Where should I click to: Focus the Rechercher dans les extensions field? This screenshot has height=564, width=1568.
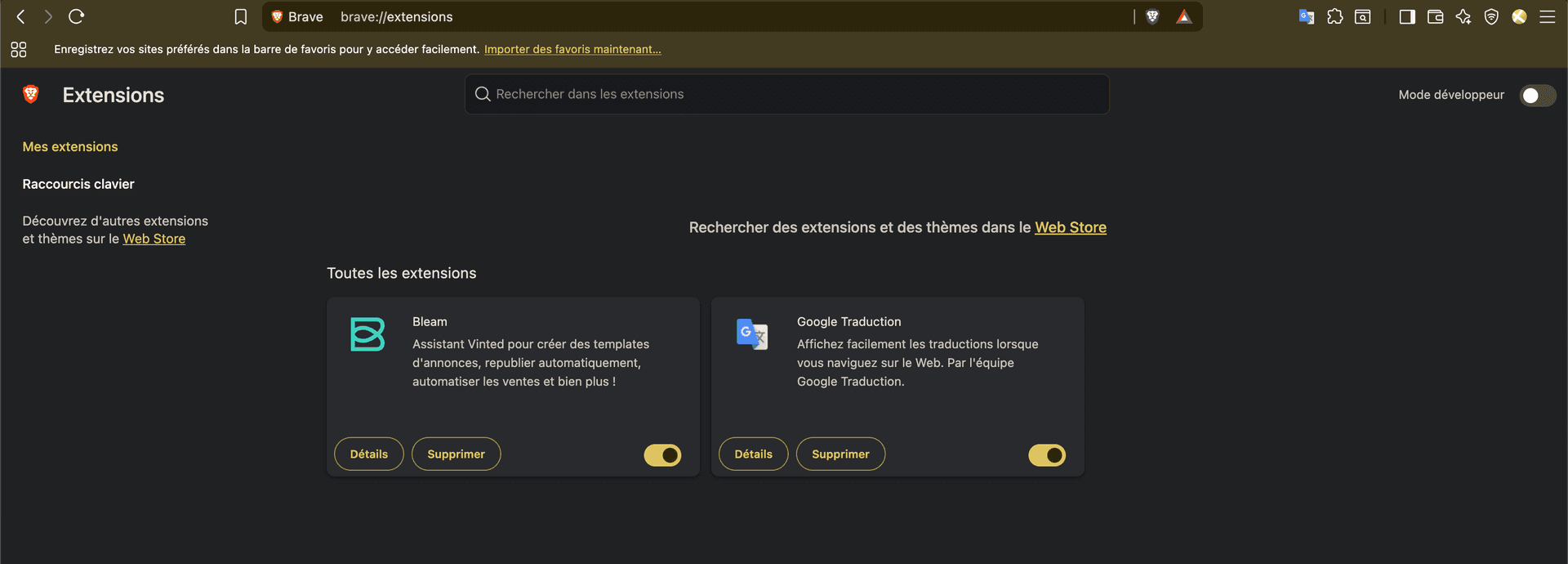coord(787,94)
